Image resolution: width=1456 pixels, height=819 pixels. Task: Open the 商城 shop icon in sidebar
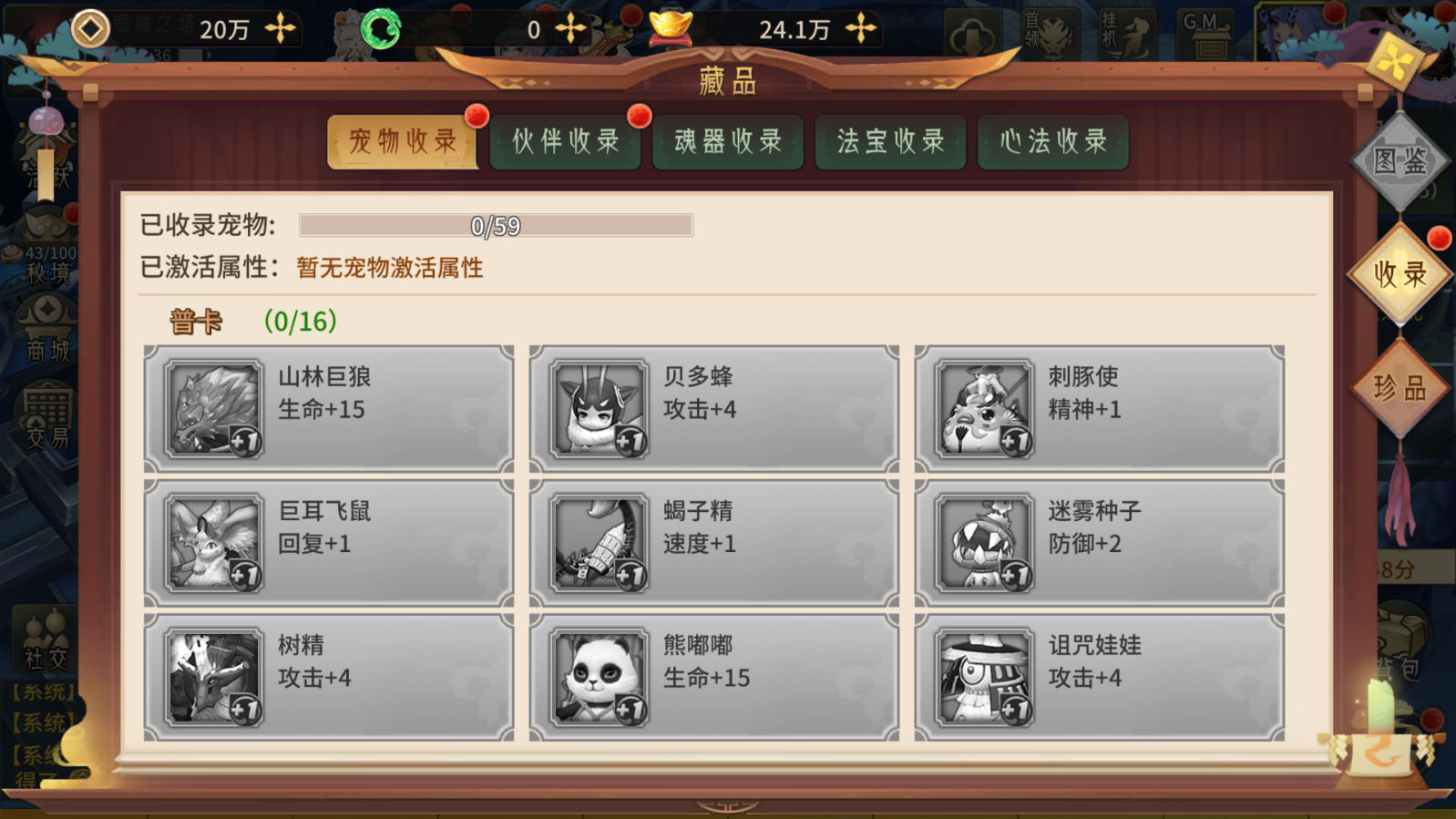point(48,330)
